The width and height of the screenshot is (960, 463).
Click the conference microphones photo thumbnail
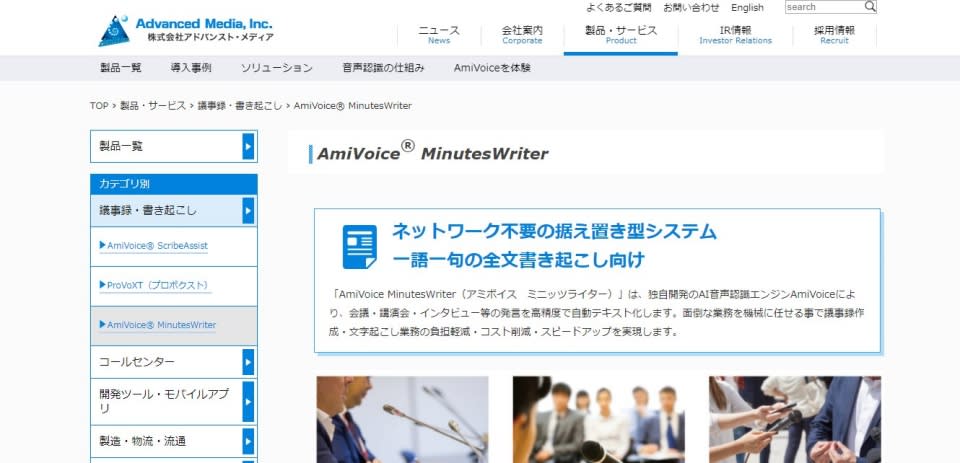402,420
